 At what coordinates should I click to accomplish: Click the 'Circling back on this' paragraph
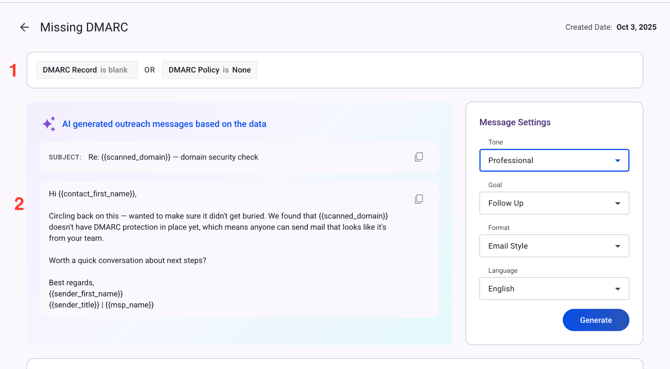tap(218, 227)
